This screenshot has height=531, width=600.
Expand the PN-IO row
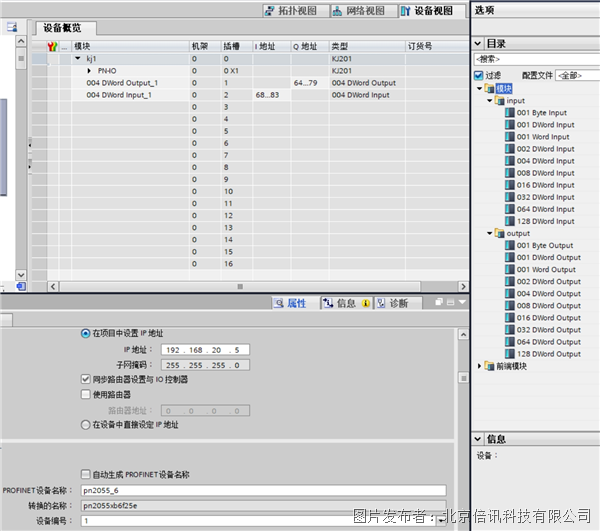coord(89,71)
